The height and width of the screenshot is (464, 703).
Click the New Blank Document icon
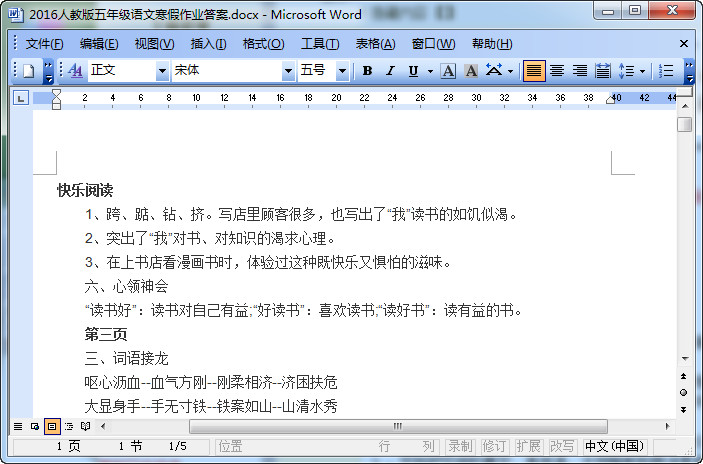pyautogui.click(x=29, y=71)
